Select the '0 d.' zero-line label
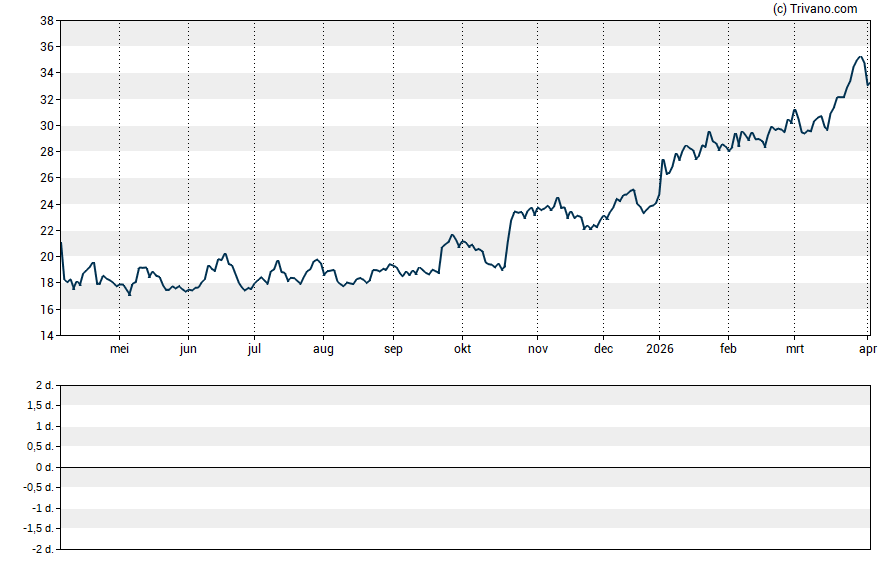Screen dimensions: 888x565 pyautogui.click(x=44, y=468)
